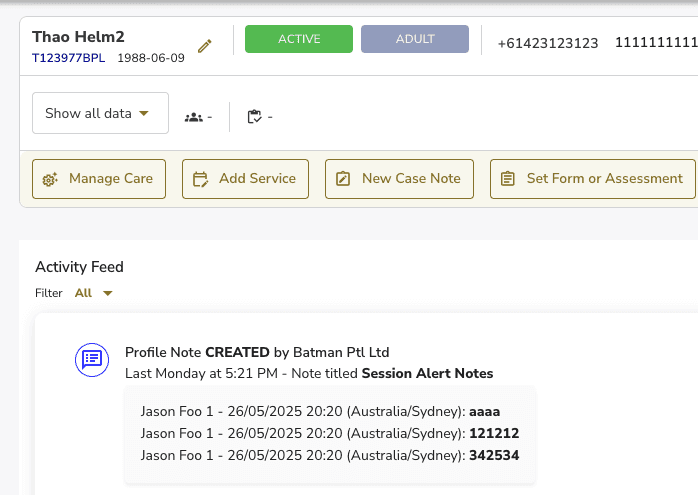Click the note line ending in aaaa
Viewport: 698px width, 495px height.
320,411
